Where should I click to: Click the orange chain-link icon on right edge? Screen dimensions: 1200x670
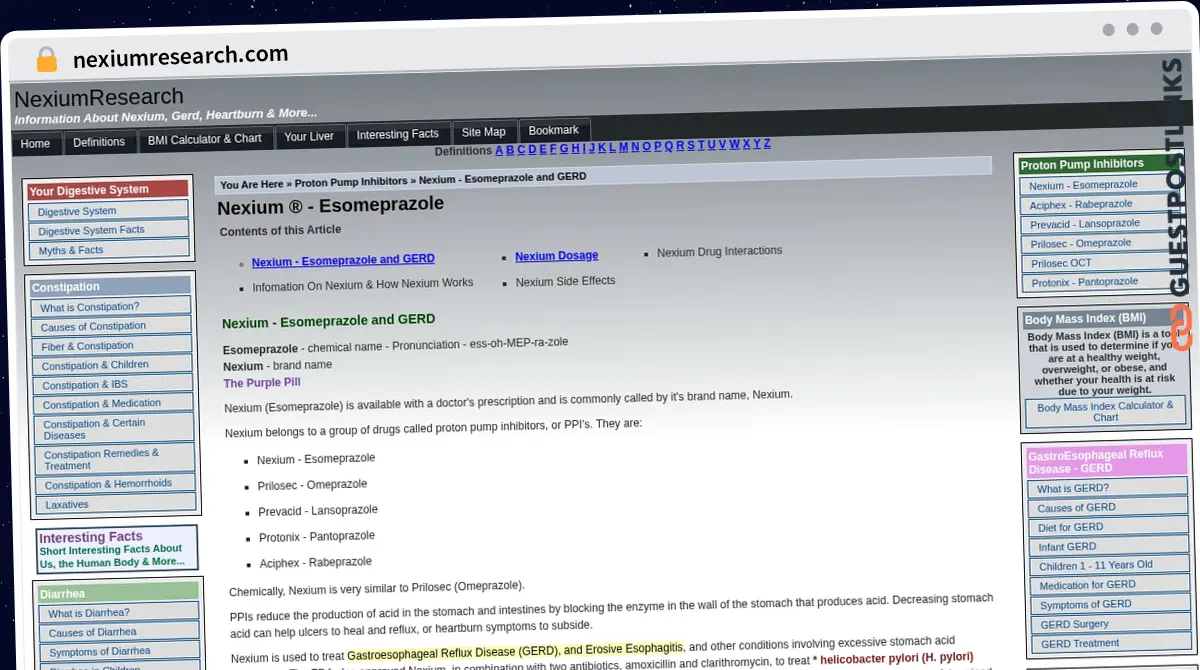tap(1182, 328)
